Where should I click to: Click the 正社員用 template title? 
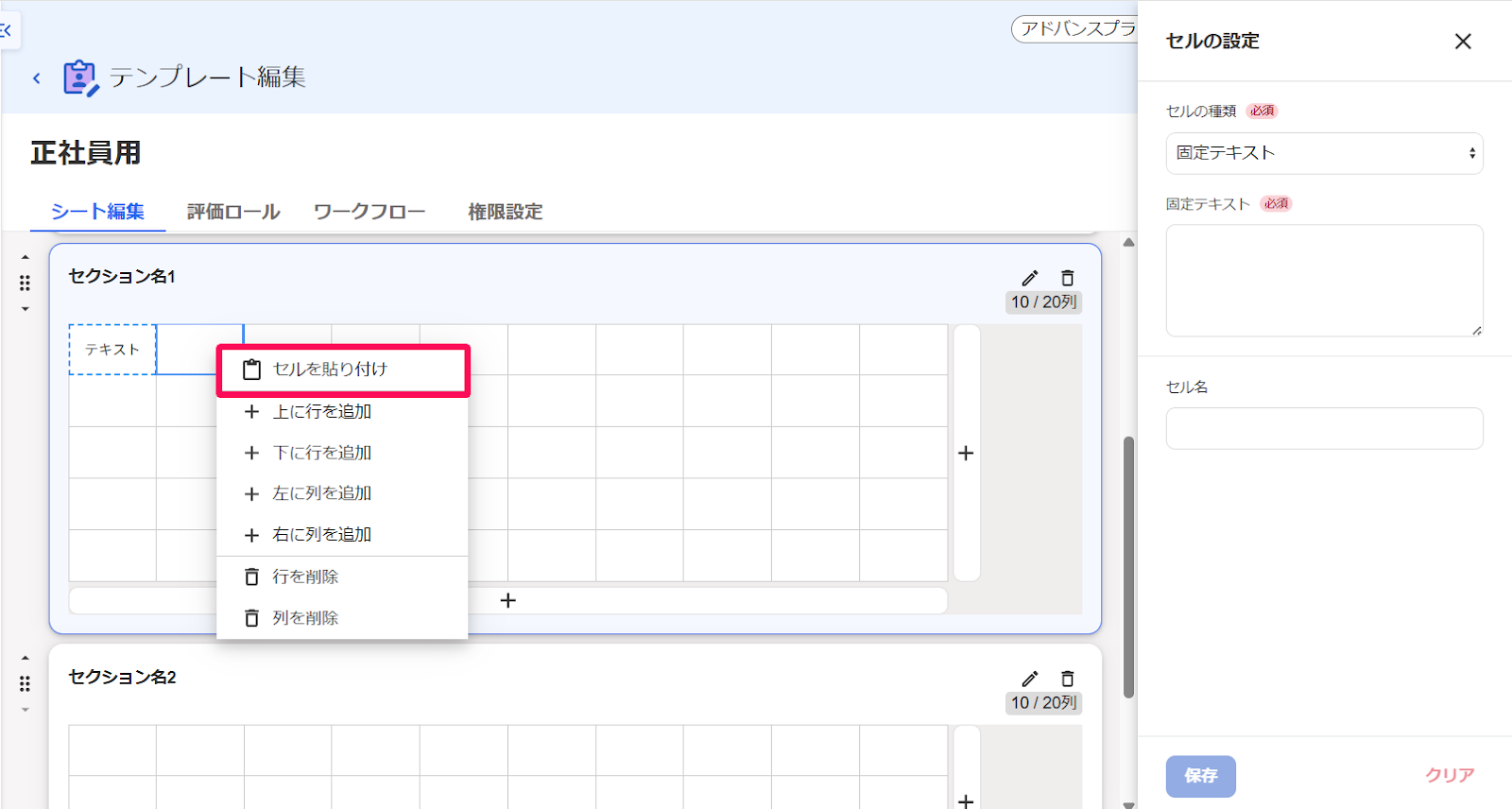[x=85, y=153]
